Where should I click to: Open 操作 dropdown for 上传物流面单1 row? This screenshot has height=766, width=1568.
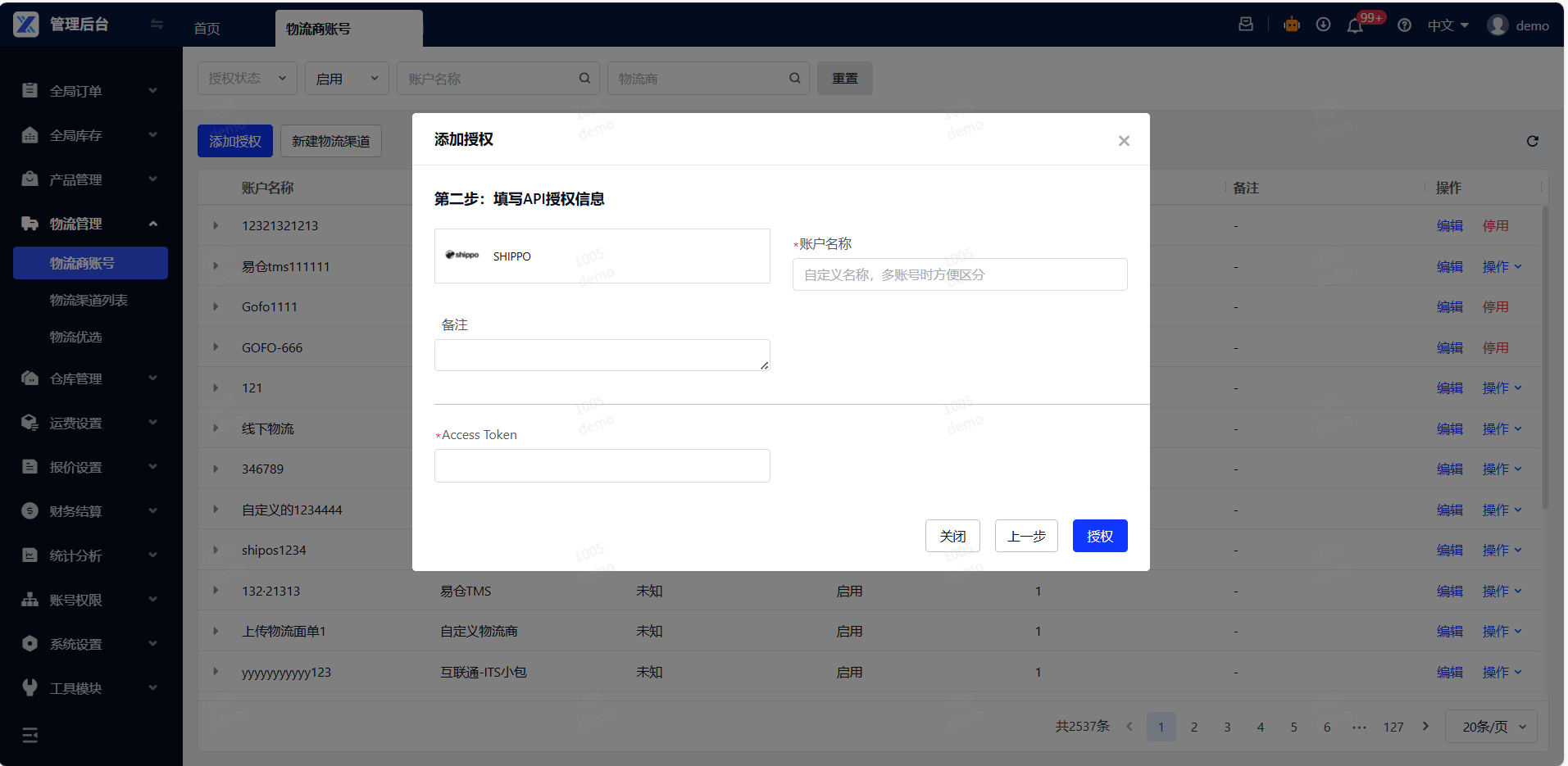point(1502,632)
